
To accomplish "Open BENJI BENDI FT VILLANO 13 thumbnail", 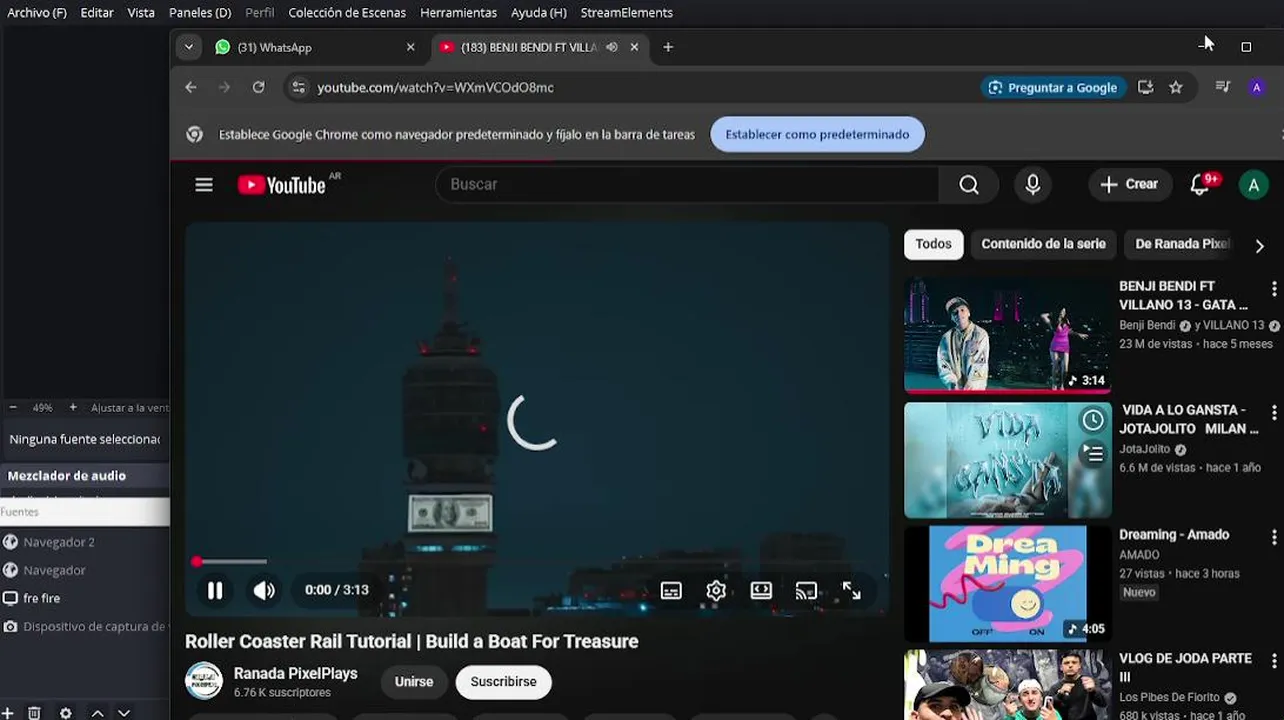I will pyautogui.click(x=1007, y=335).
